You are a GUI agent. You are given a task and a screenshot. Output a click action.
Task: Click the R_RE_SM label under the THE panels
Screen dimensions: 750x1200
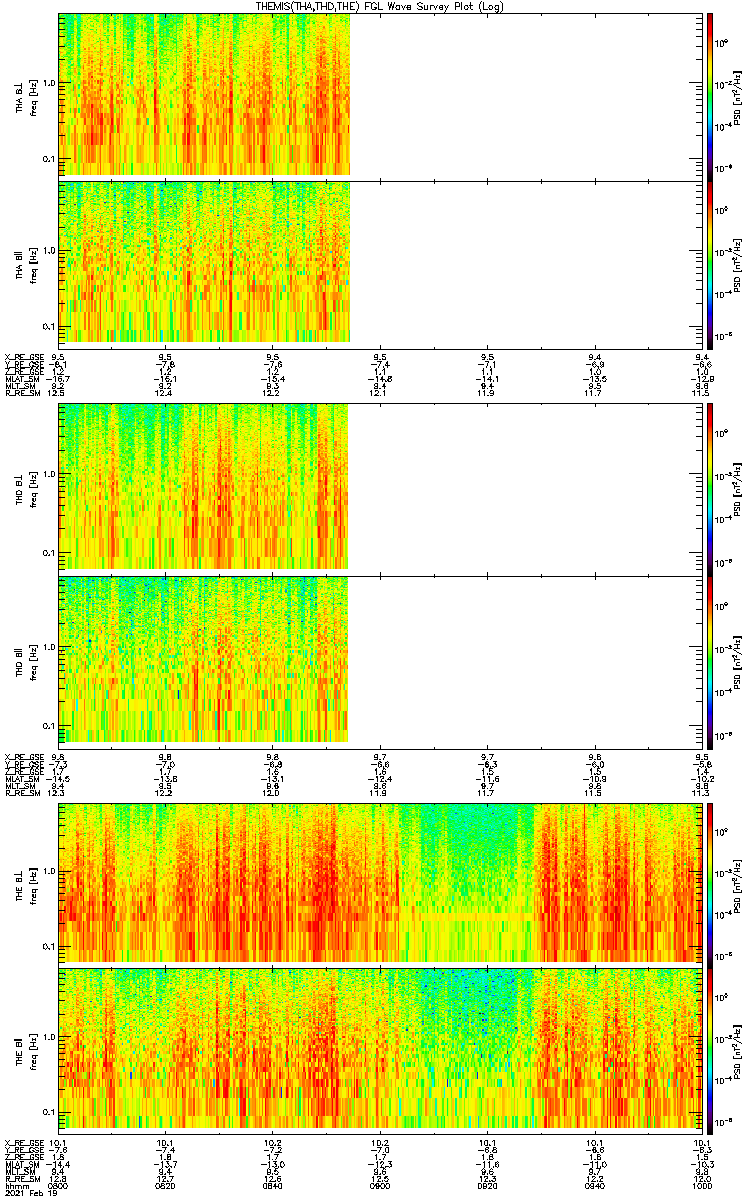25,1179
